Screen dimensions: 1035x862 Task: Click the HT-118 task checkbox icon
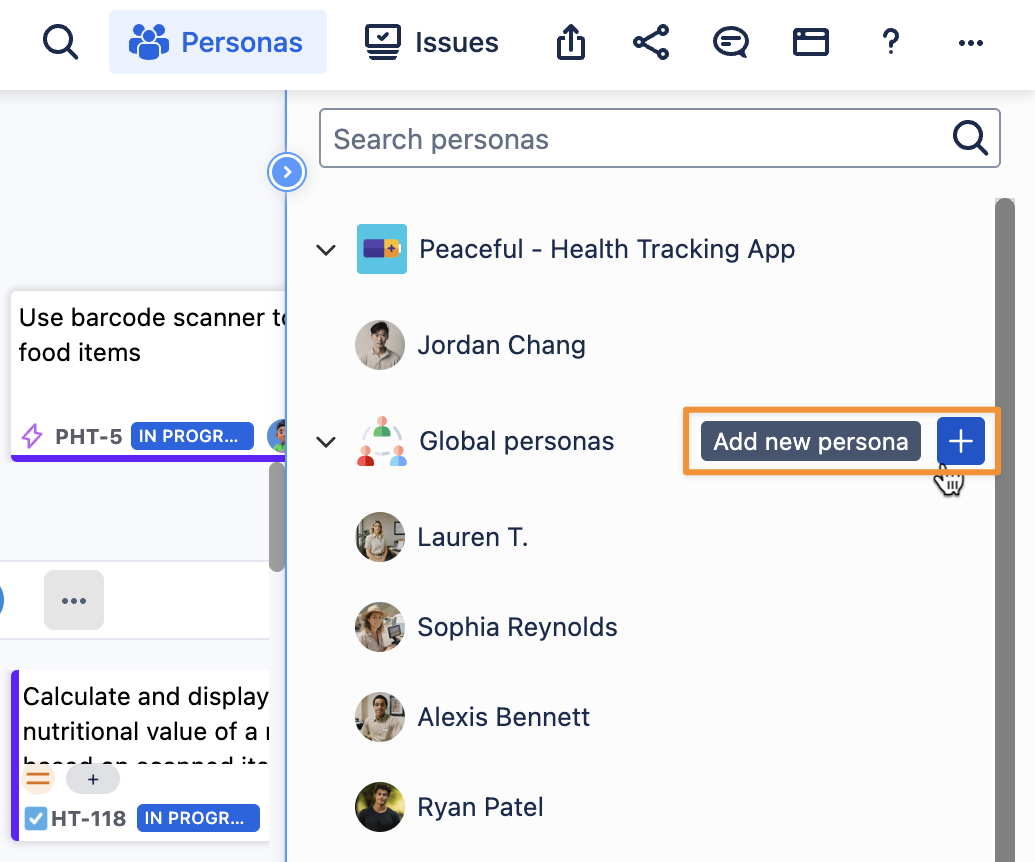pos(36,819)
